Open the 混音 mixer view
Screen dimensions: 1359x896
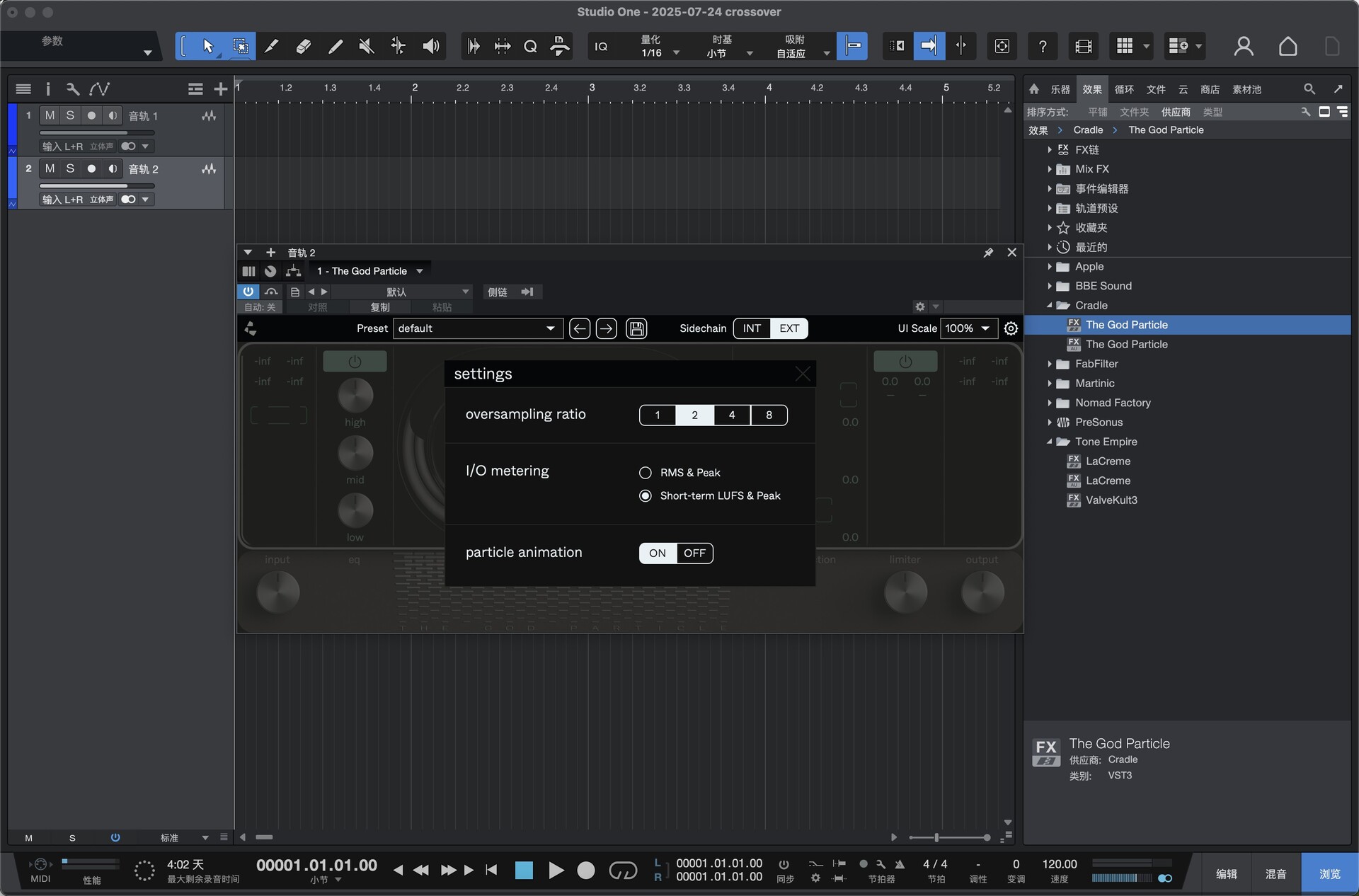coord(1275,874)
